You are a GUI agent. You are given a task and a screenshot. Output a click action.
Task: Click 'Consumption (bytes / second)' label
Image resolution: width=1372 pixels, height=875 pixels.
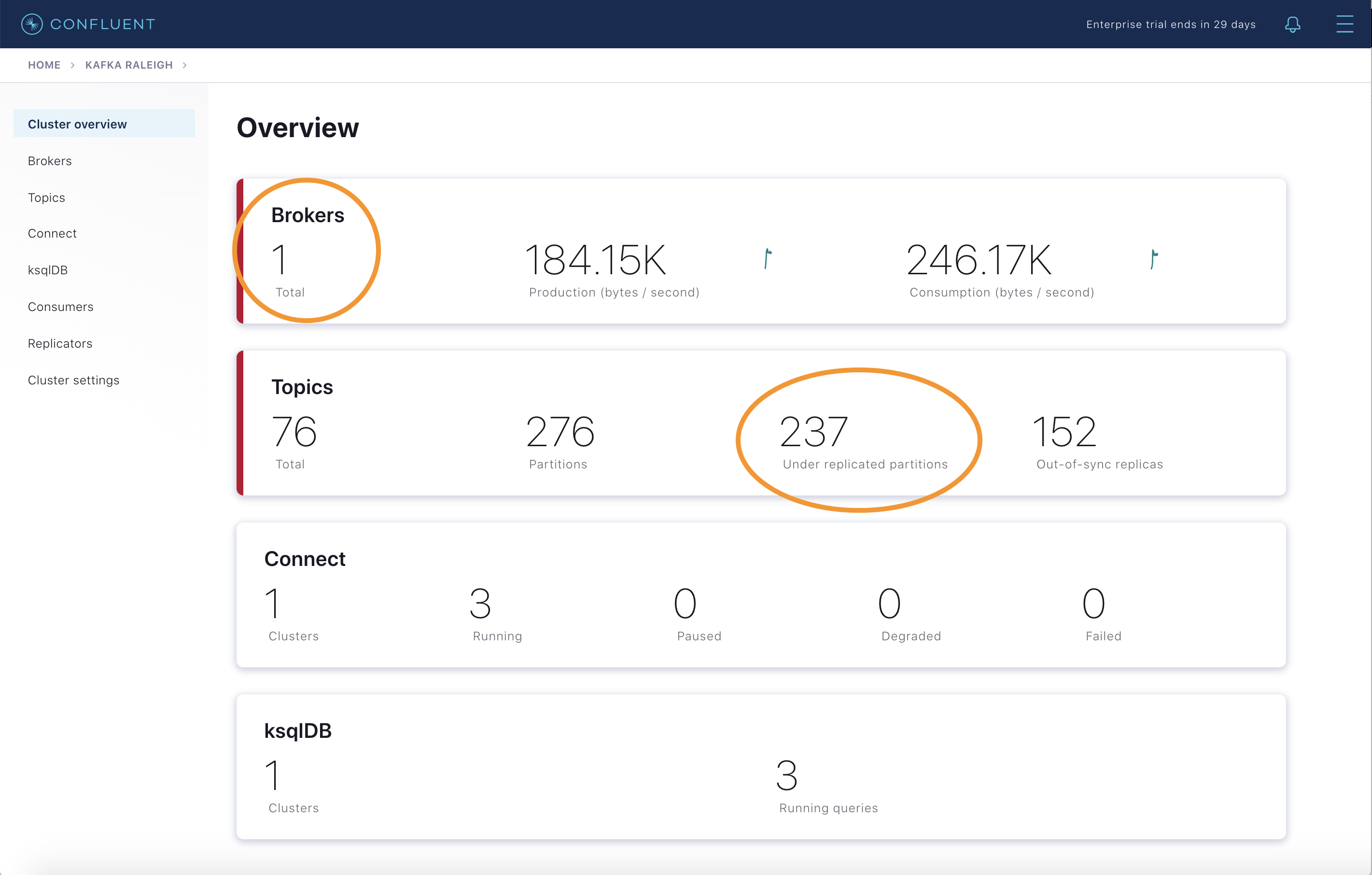tap(1002, 293)
